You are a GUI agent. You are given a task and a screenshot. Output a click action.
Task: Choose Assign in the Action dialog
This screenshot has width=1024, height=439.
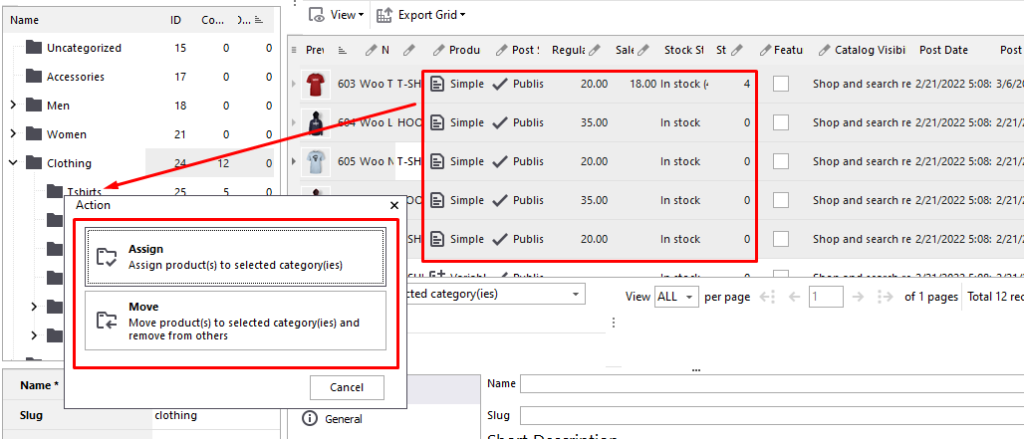pos(236,257)
